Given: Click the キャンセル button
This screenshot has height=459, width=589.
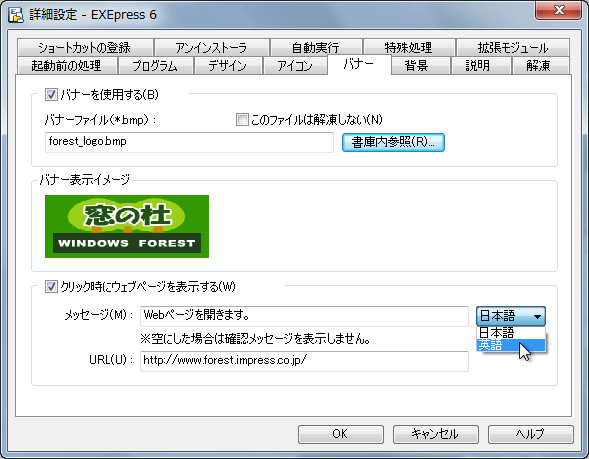Looking at the screenshot, I should pos(436,434).
